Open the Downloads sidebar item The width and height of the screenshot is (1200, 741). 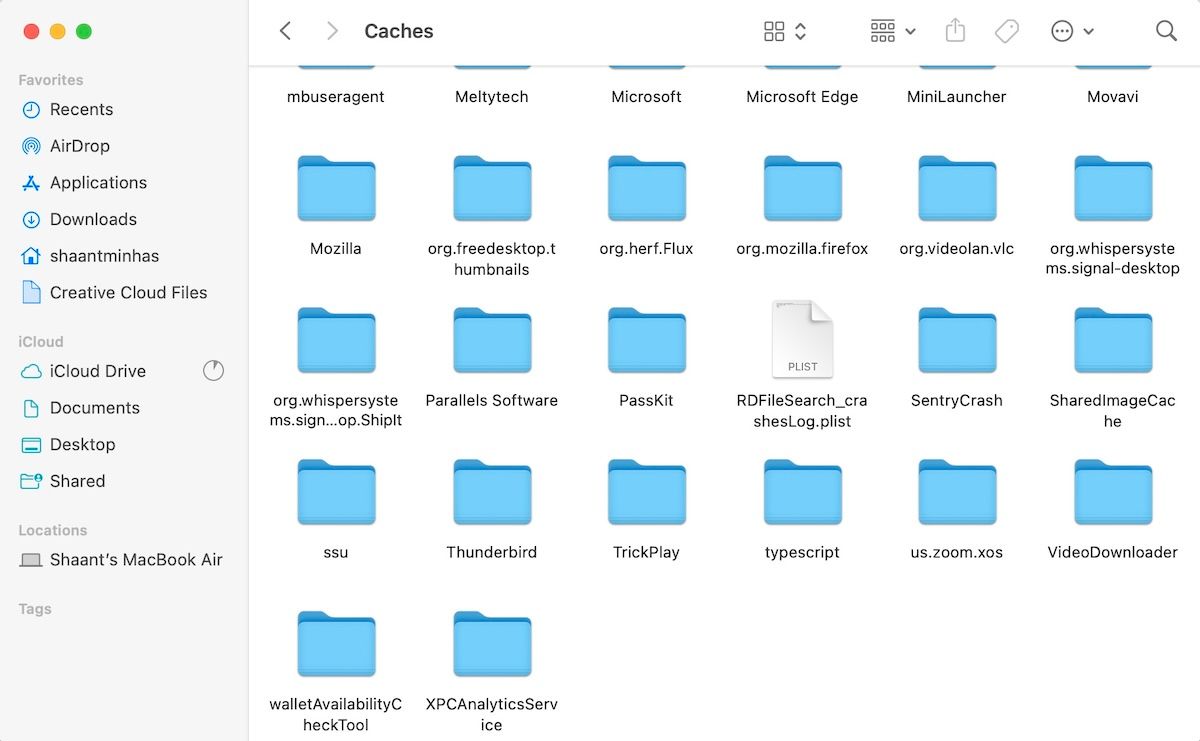pos(93,219)
